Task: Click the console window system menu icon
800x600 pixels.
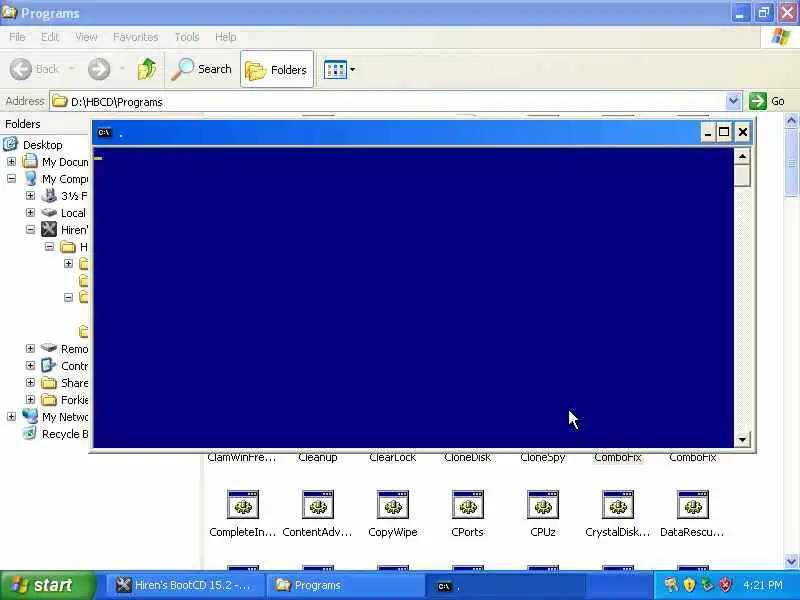Action: pyautogui.click(x=105, y=133)
